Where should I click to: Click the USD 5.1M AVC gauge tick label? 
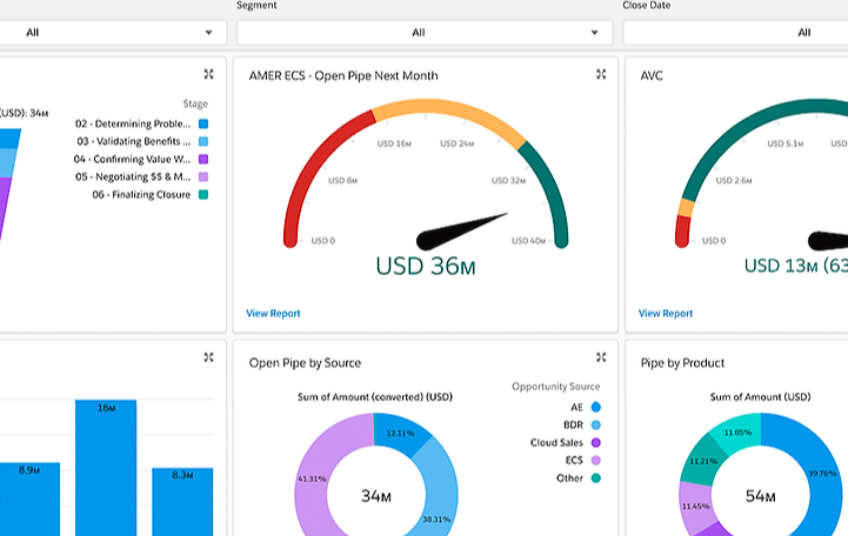pos(785,143)
